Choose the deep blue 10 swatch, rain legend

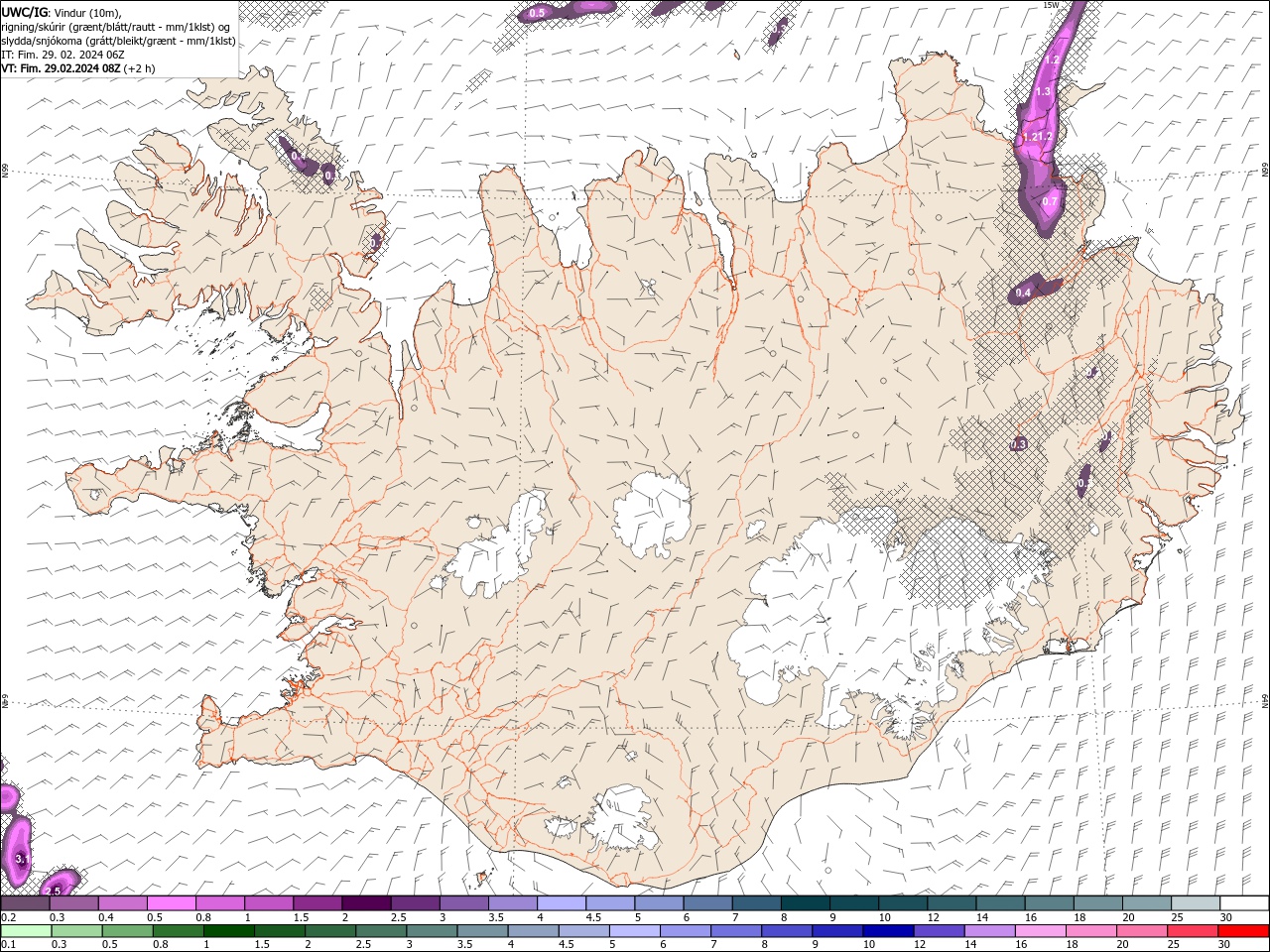pyautogui.click(x=887, y=931)
